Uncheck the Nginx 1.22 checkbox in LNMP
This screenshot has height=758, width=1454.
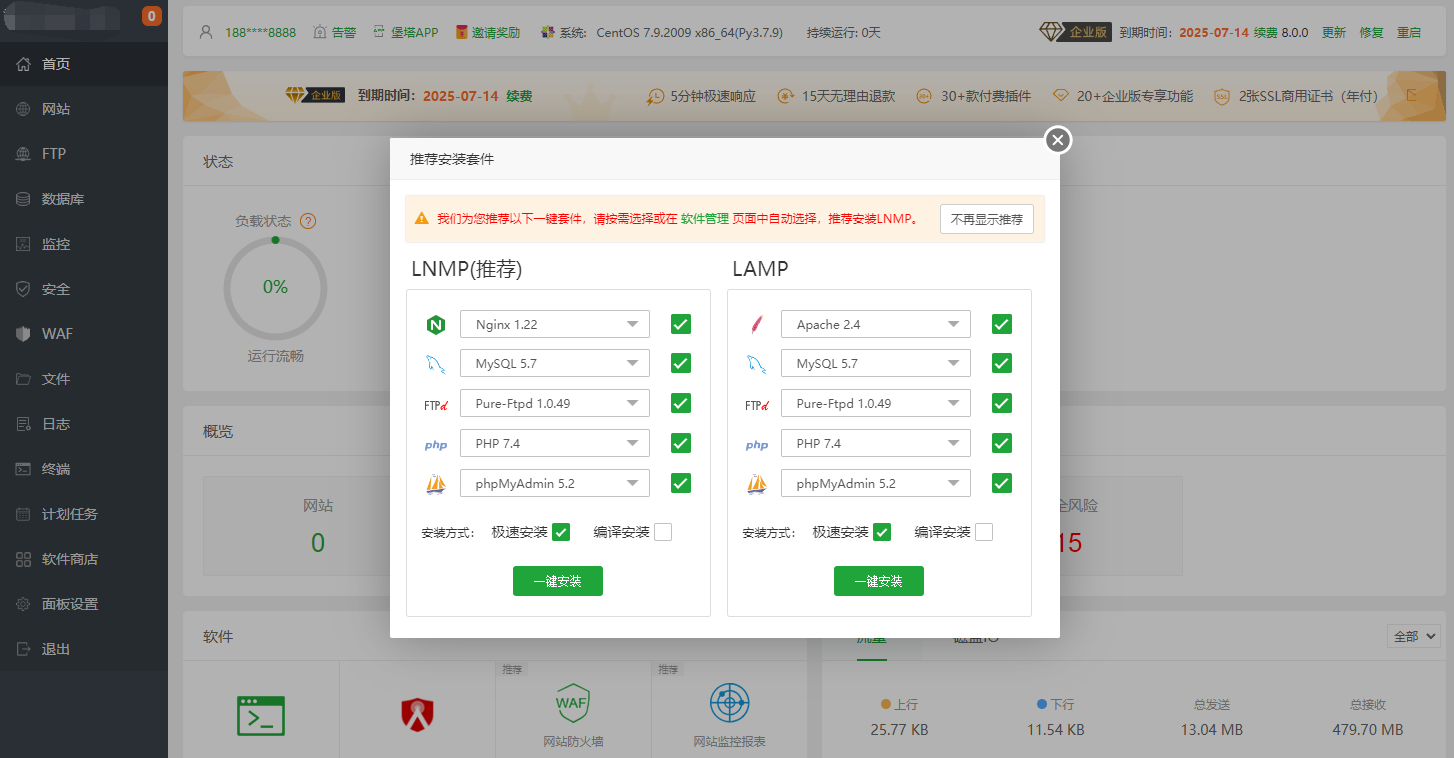coord(680,323)
